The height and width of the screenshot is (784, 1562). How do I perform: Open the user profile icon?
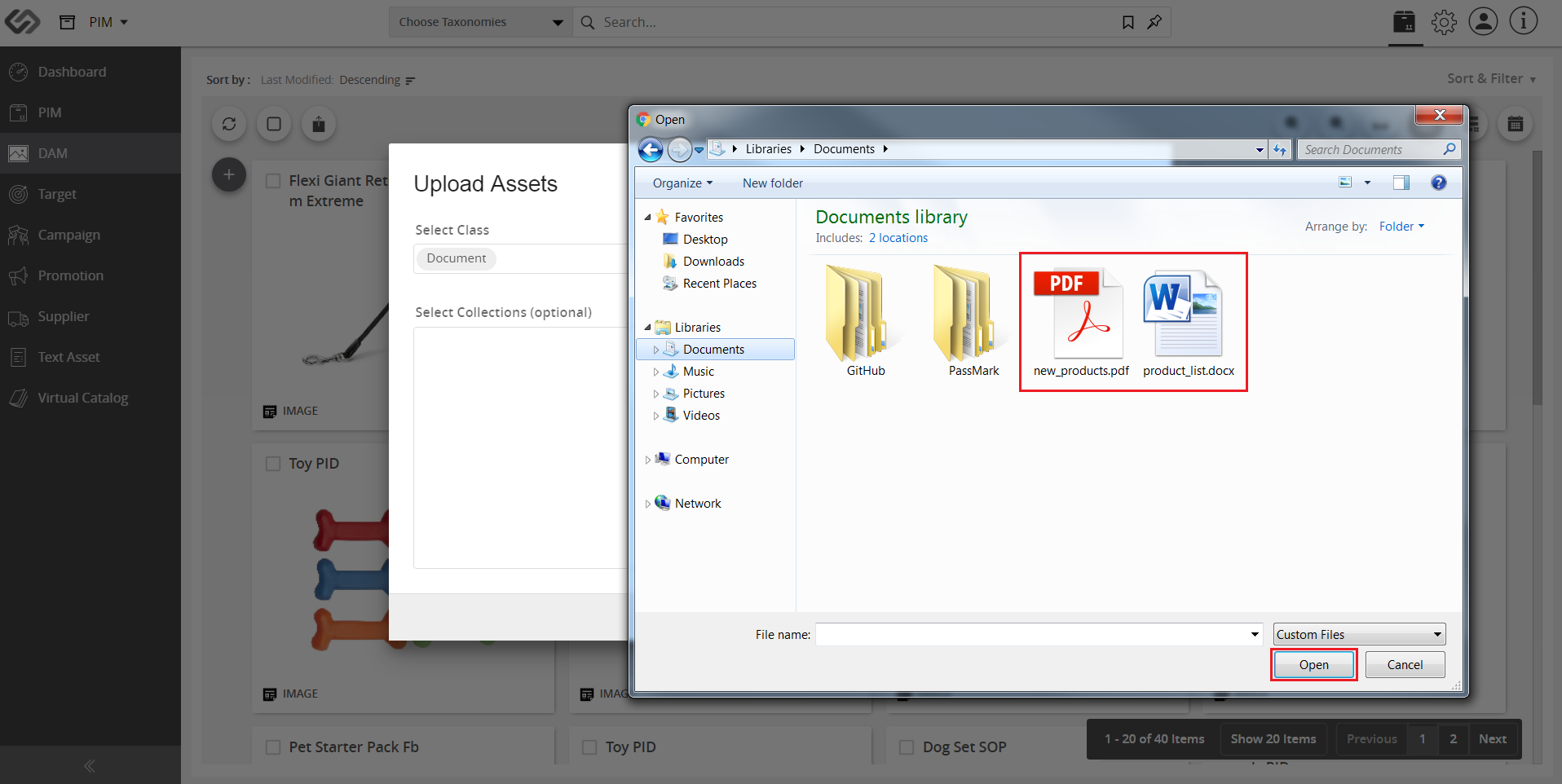tap(1483, 22)
